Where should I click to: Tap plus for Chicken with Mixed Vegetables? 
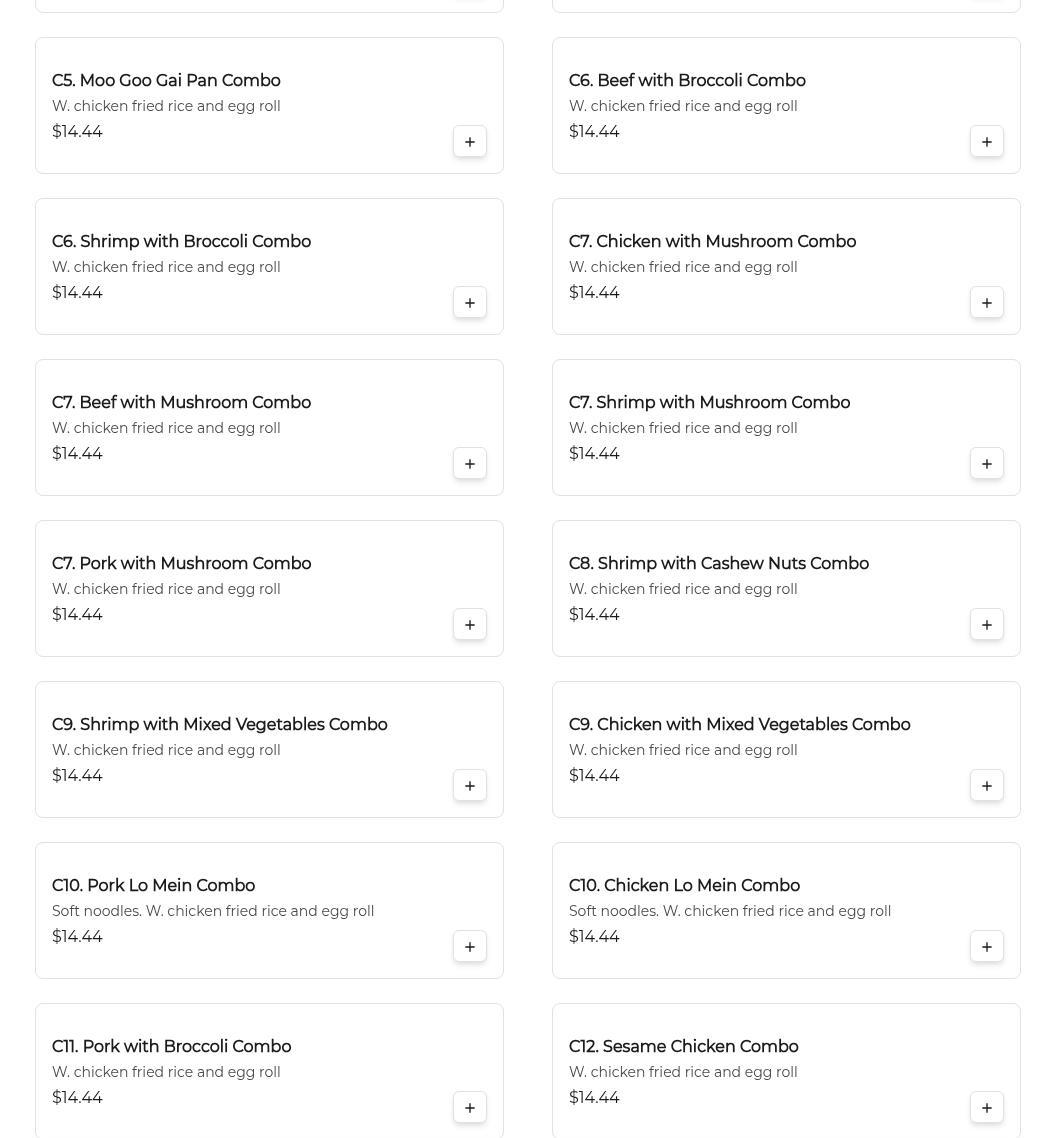coord(987,786)
